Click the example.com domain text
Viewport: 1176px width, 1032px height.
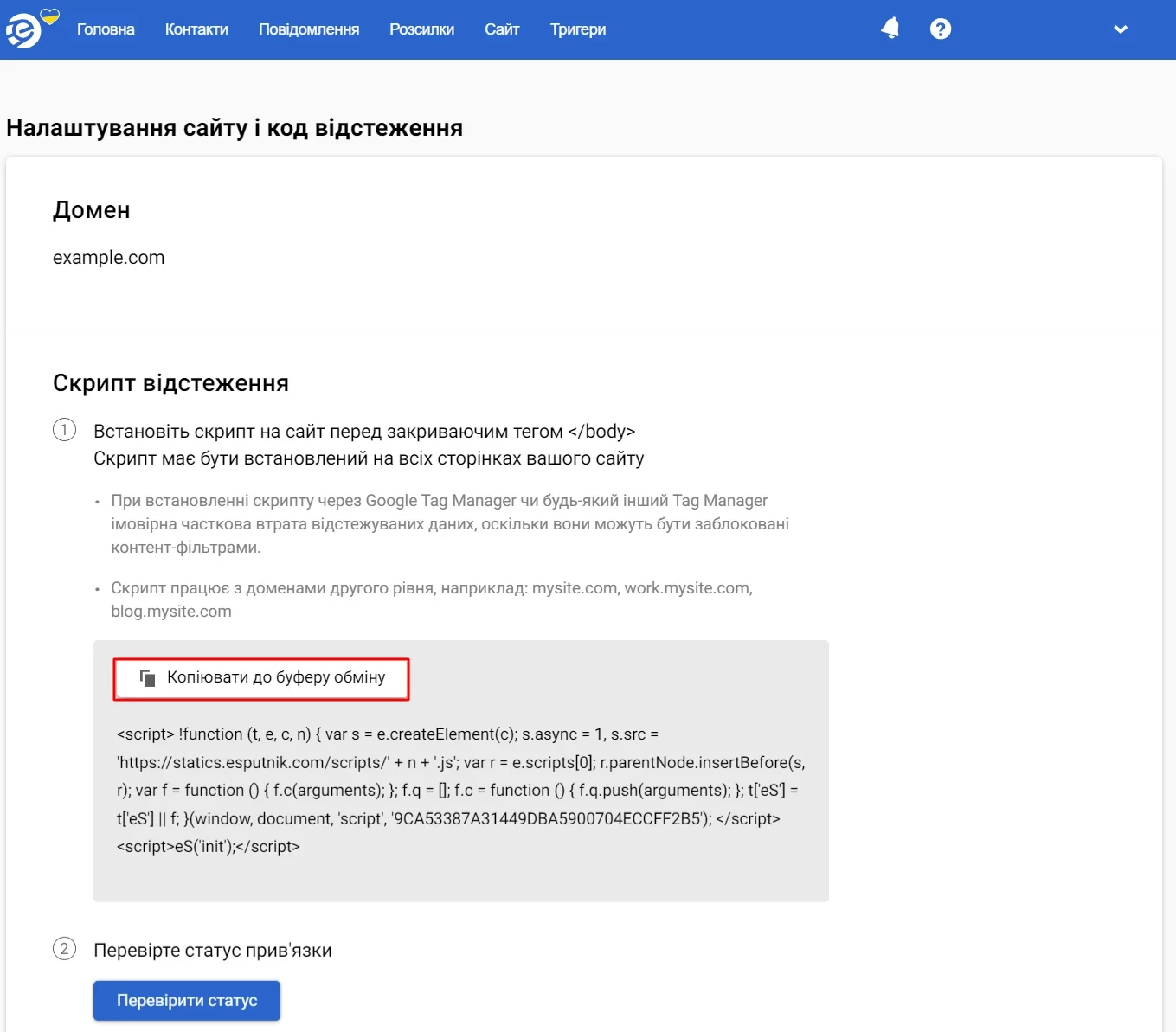tap(108, 258)
